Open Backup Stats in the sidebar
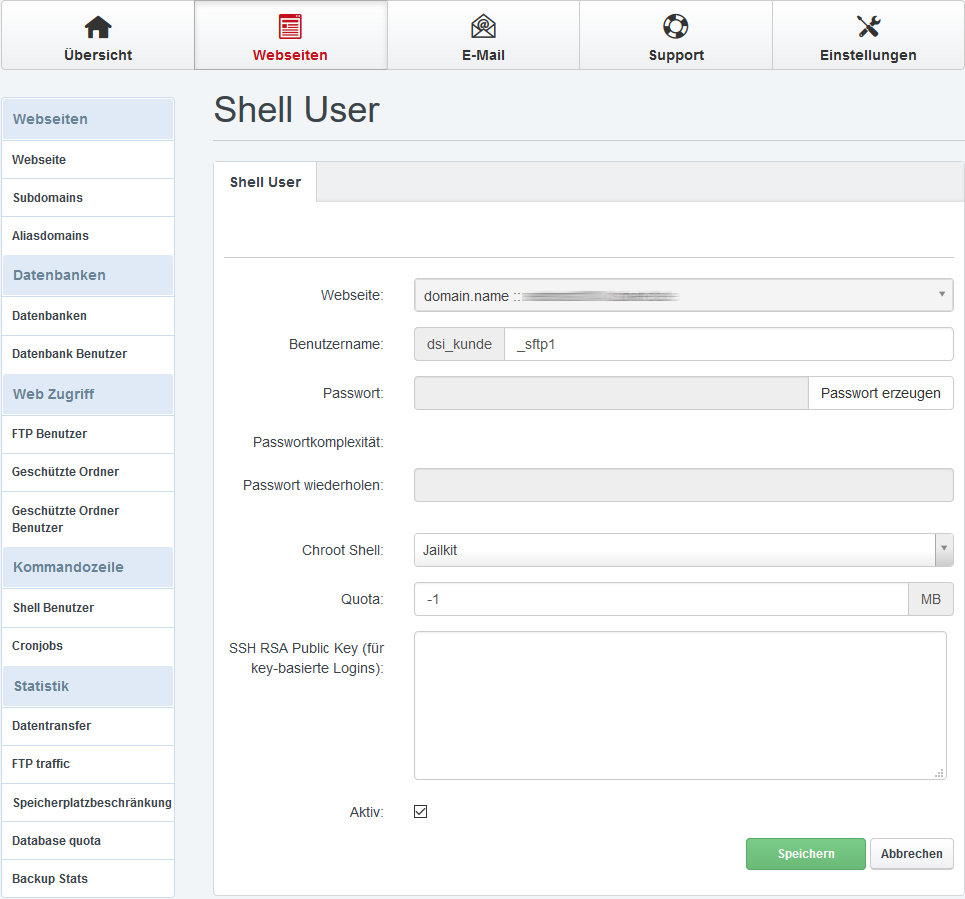This screenshot has height=899, width=965. (x=50, y=879)
